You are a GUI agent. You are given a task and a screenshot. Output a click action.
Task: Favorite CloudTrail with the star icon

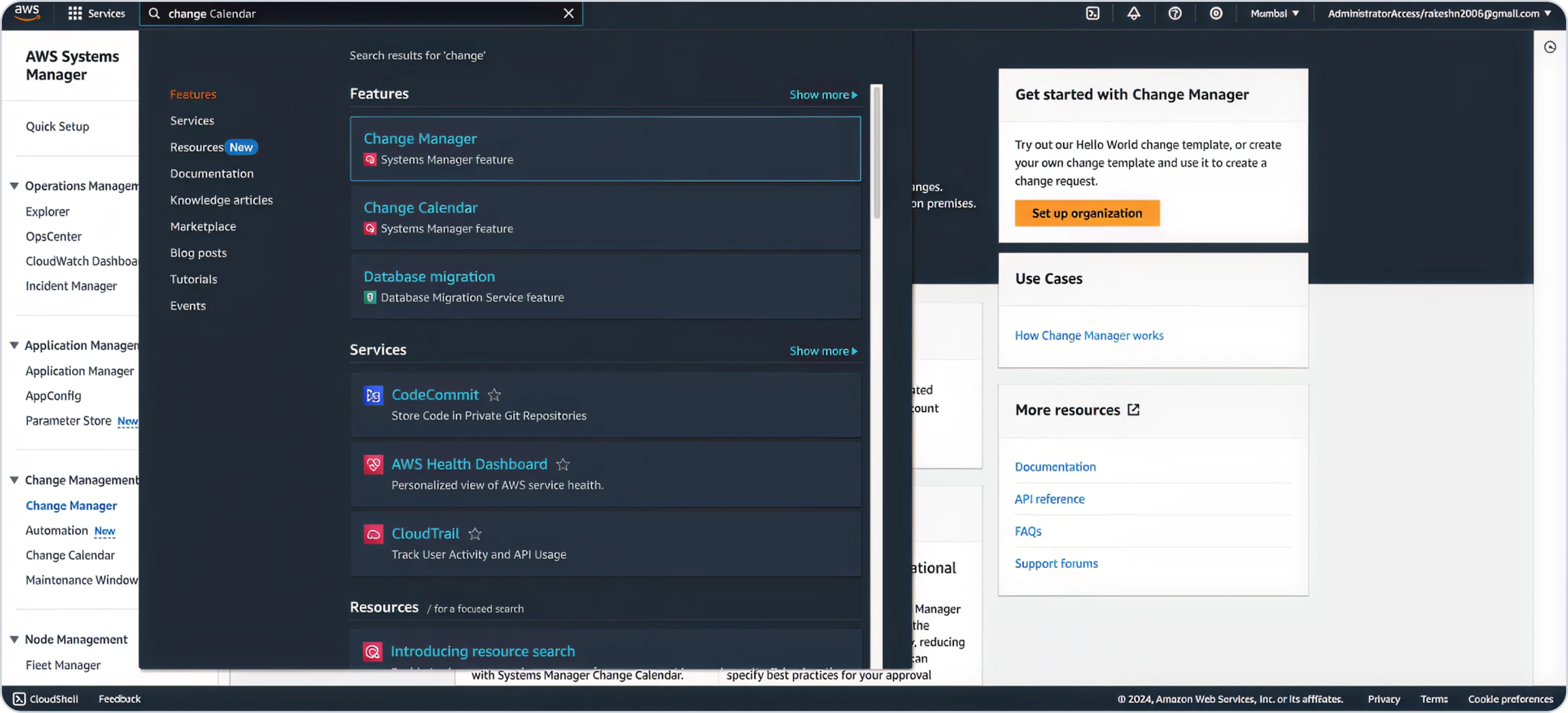[475, 534]
